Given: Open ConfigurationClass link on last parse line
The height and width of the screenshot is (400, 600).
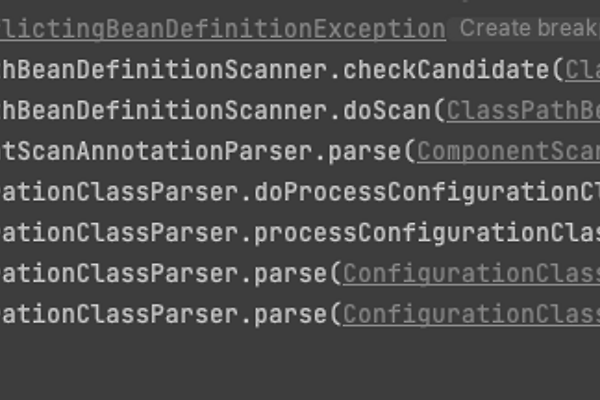Looking at the screenshot, I should pos(471,314).
